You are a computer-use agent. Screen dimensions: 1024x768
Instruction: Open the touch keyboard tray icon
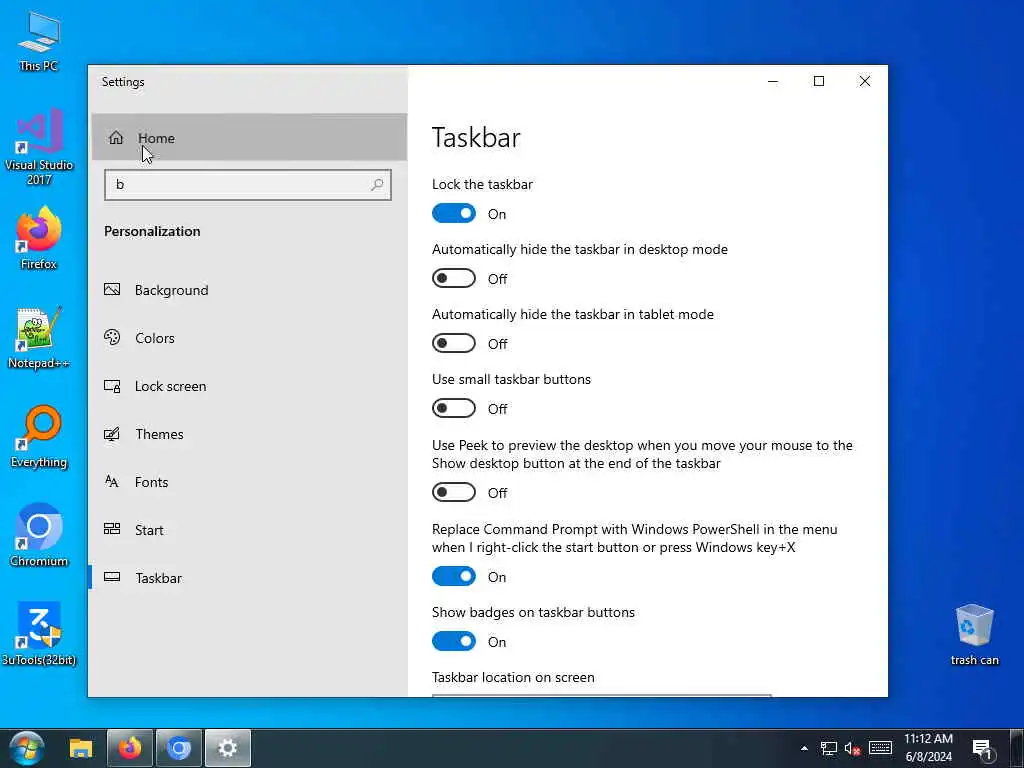[880, 748]
